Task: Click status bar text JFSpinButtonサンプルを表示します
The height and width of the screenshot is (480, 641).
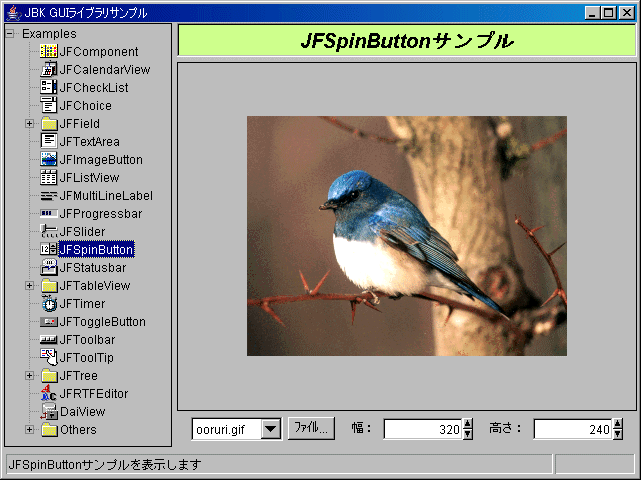Action: (105, 464)
